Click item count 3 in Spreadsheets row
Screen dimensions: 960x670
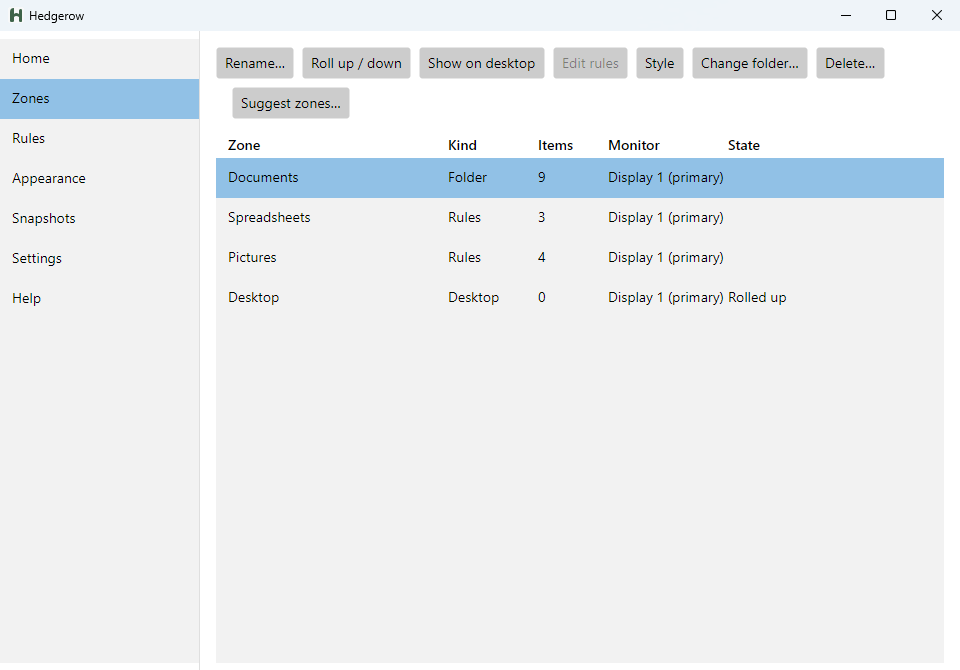[x=541, y=217]
